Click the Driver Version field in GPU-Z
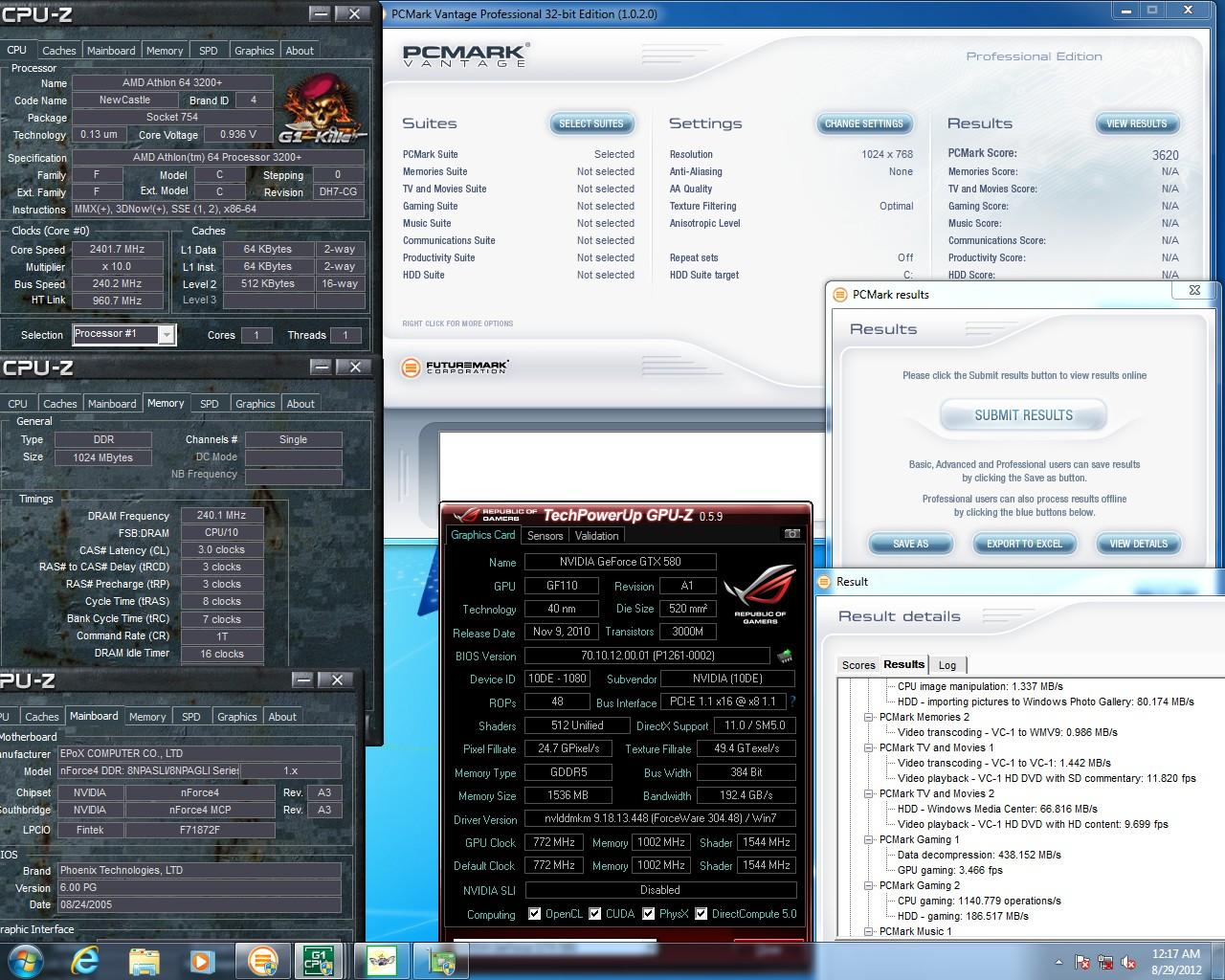This screenshot has width=1225, height=980. pyautogui.click(x=659, y=819)
